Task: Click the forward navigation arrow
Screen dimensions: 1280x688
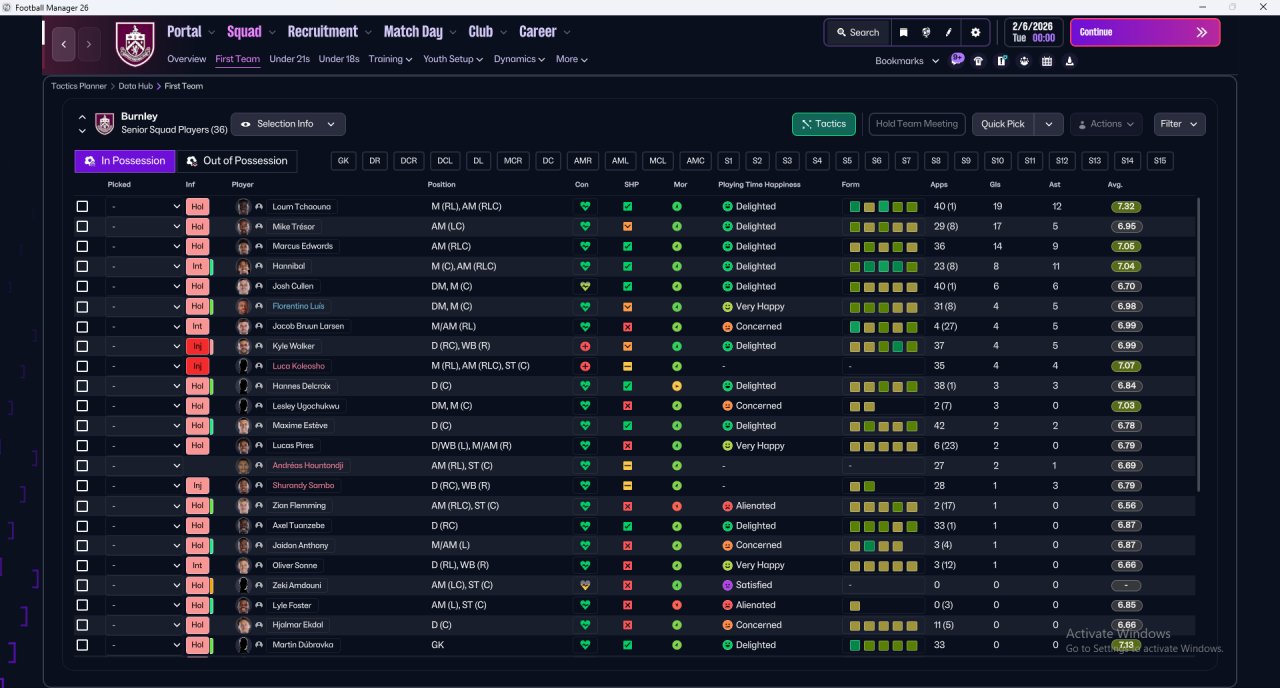Action: (89, 44)
